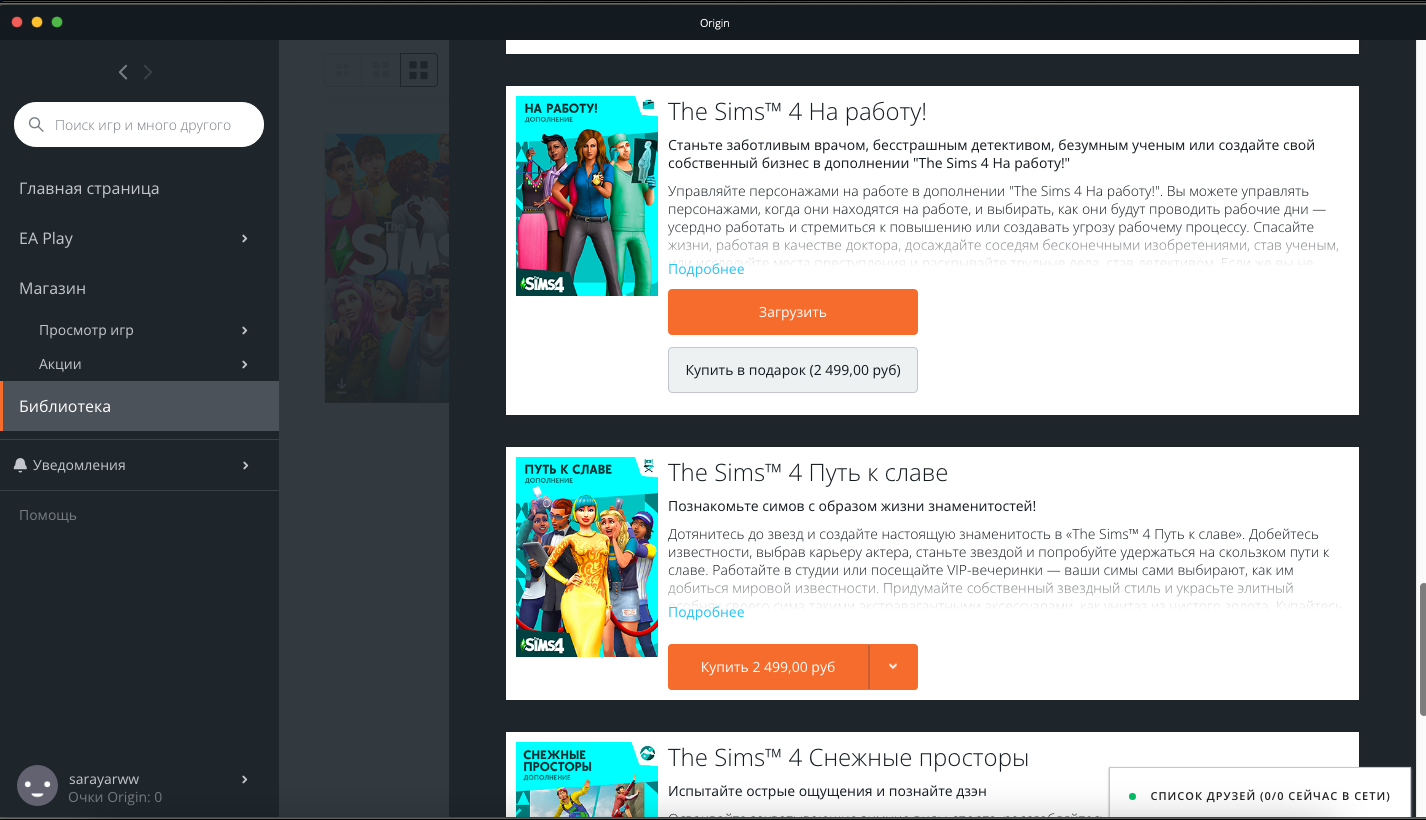Click the back navigation arrow
Viewport: 1426px width, 820px height.
click(123, 71)
